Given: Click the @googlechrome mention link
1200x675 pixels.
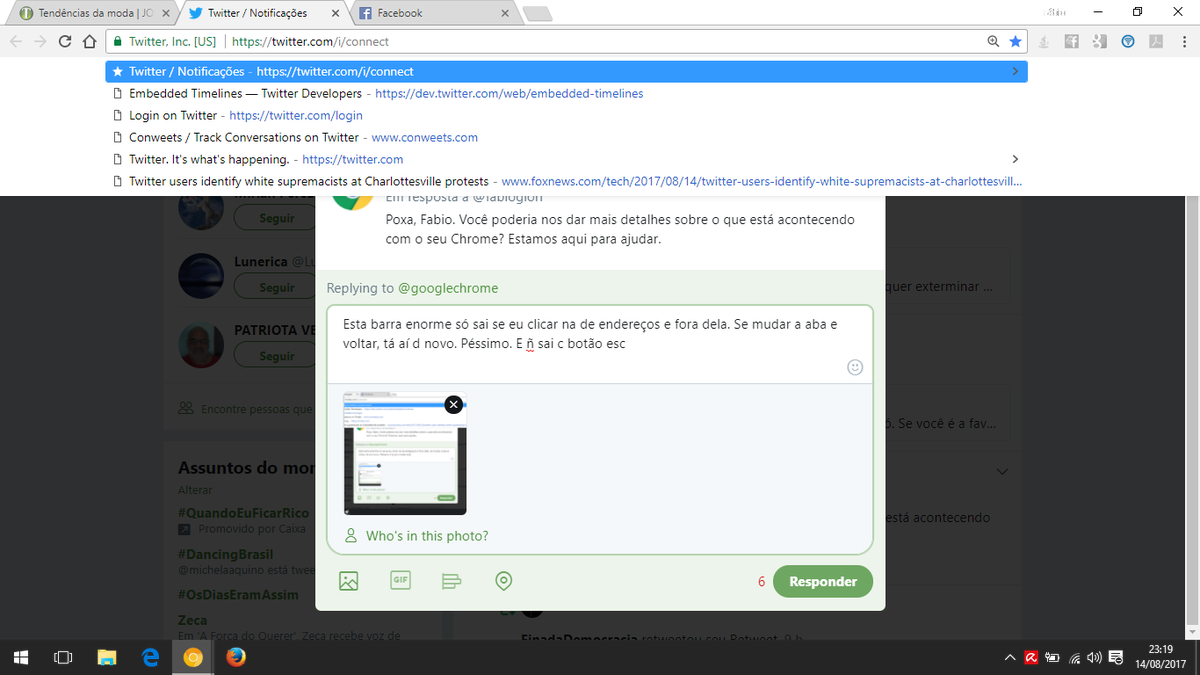Looking at the screenshot, I should click(448, 288).
